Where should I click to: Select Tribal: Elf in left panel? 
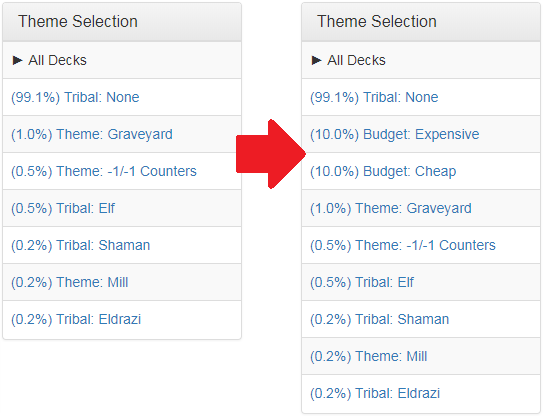[63, 208]
